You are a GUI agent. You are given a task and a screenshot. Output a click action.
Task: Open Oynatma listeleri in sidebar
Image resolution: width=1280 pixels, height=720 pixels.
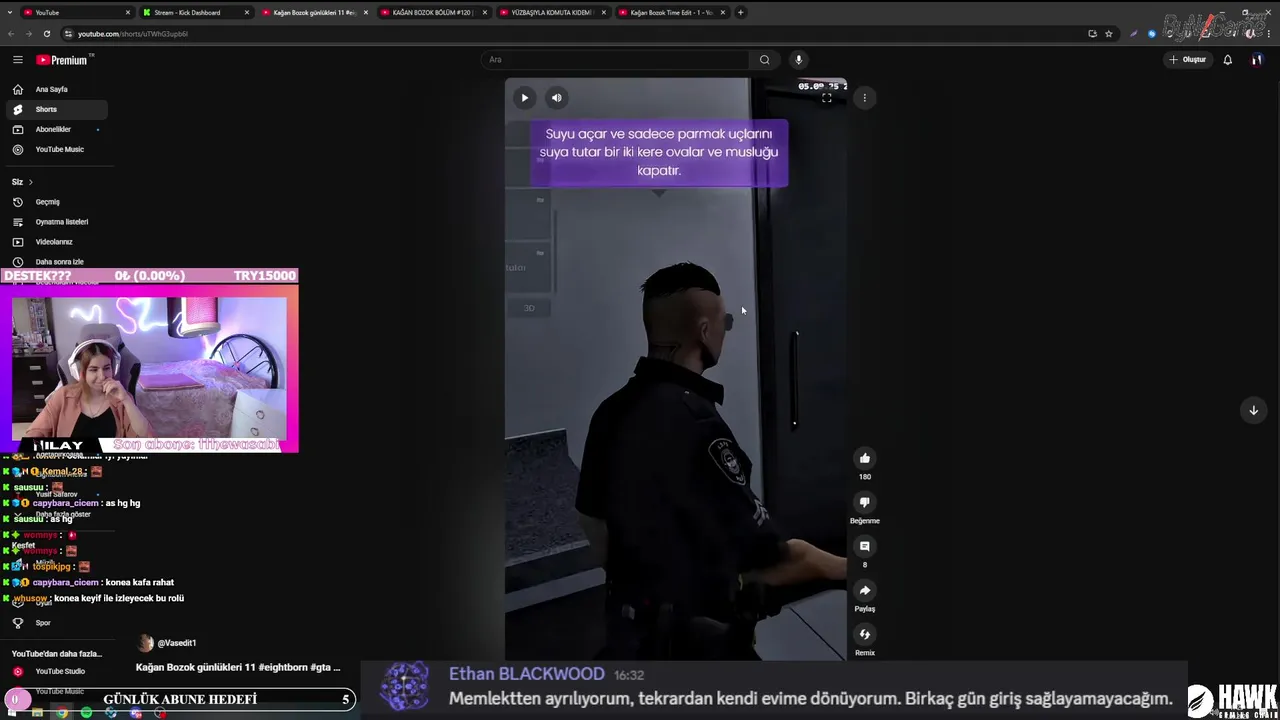pyautogui.click(x=55, y=222)
